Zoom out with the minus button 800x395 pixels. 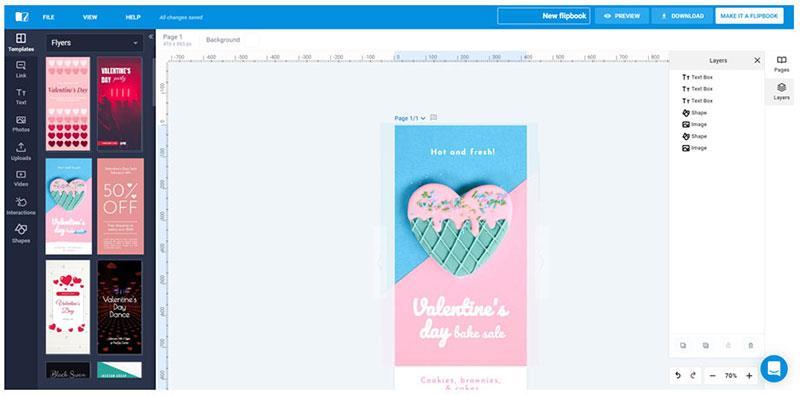tap(713, 376)
